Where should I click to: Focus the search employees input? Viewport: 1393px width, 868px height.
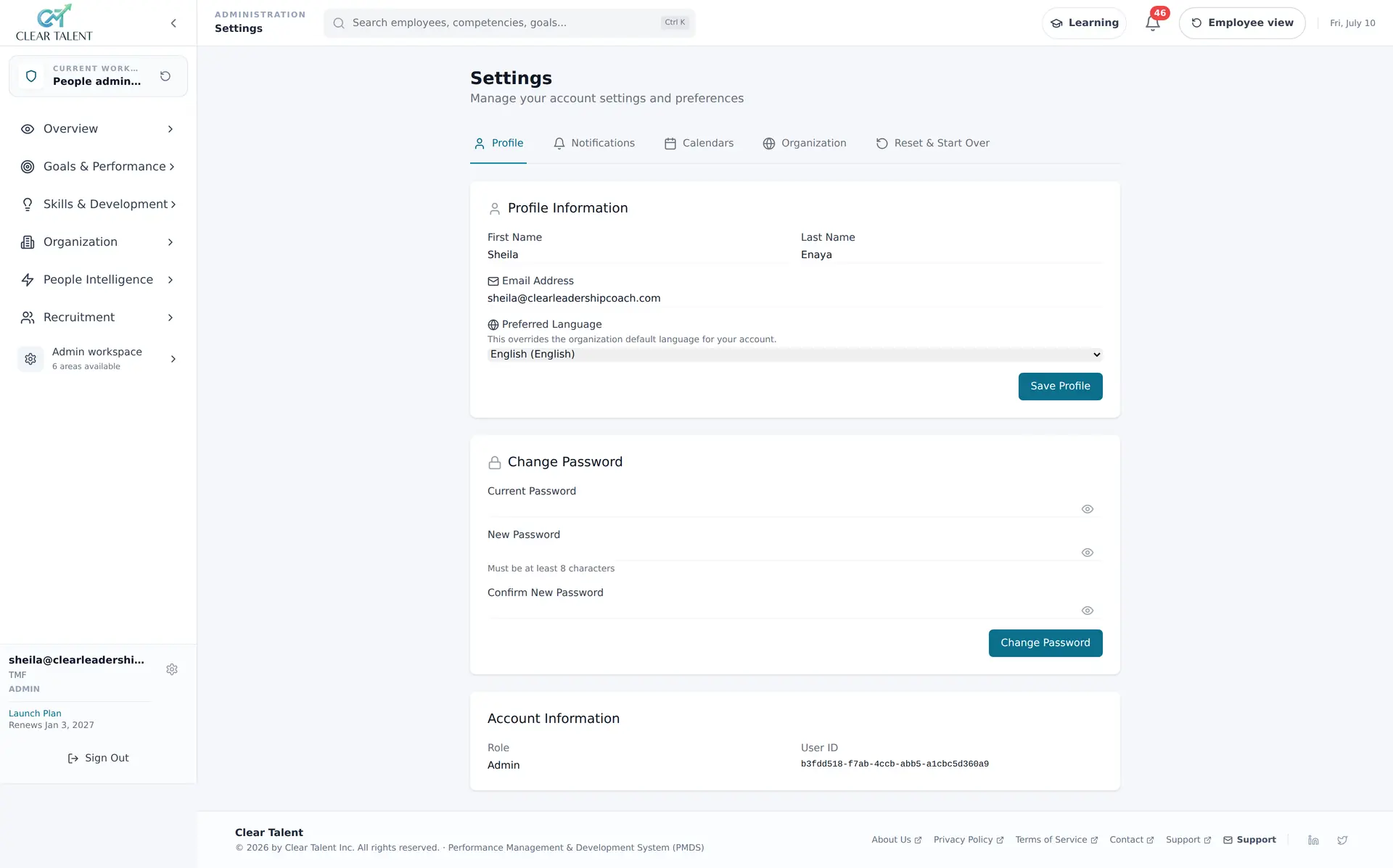(x=509, y=23)
